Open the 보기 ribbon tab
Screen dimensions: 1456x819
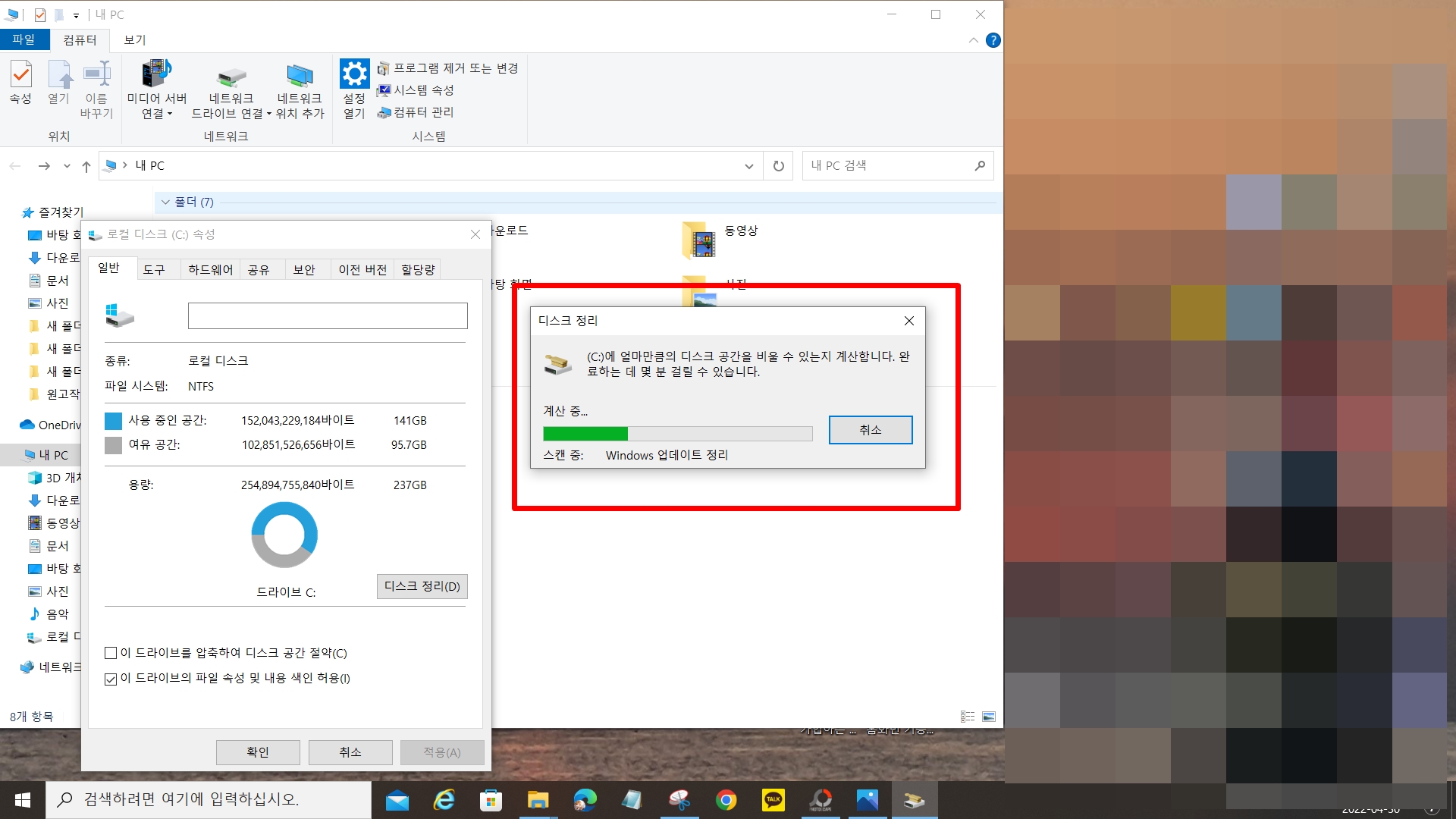[134, 40]
